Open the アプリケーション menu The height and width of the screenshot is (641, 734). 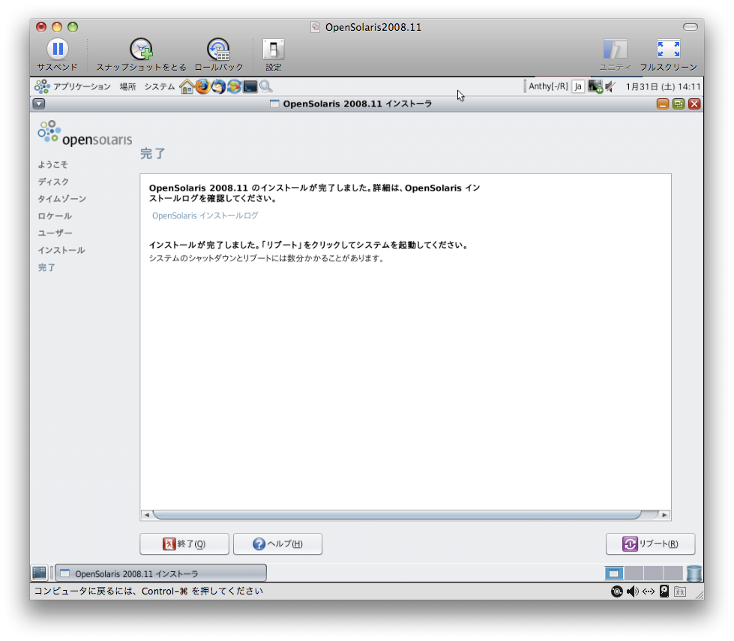(x=81, y=87)
